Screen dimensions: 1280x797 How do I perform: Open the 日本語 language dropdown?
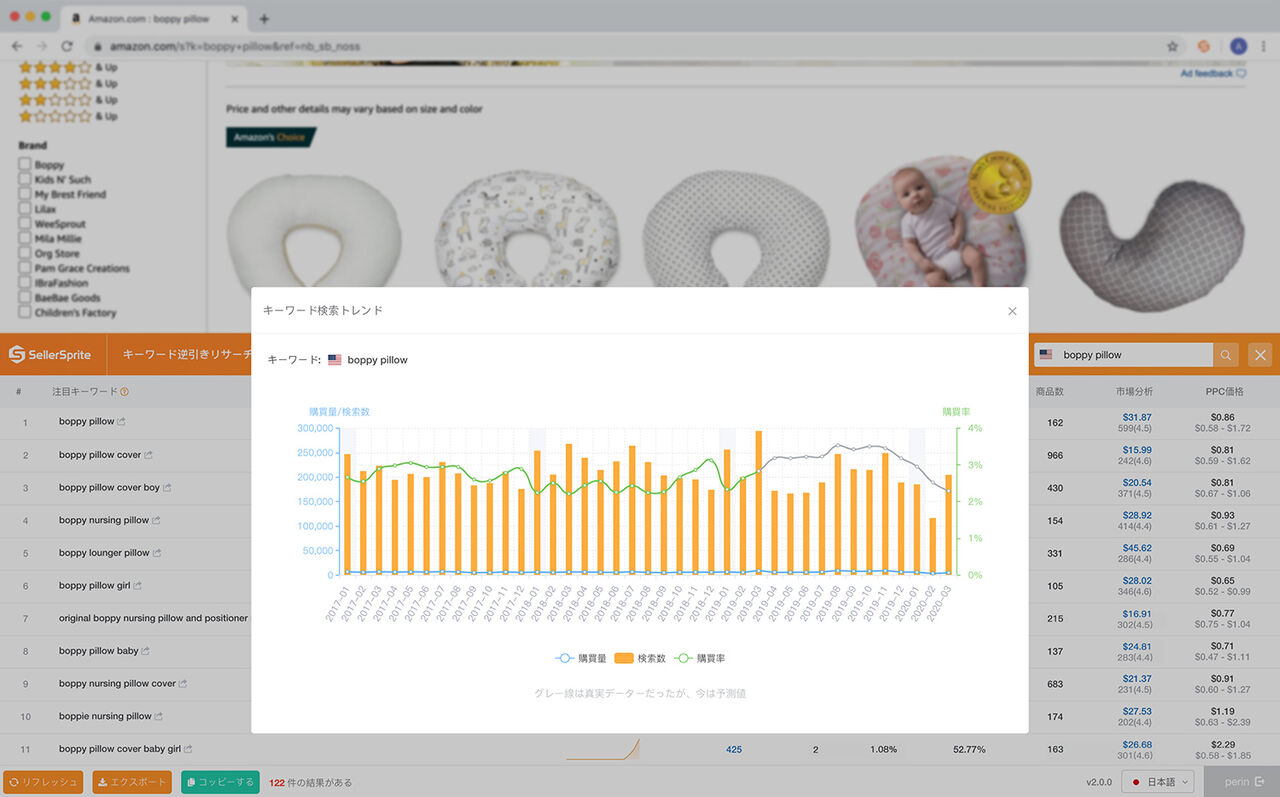[x=1158, y=782]
